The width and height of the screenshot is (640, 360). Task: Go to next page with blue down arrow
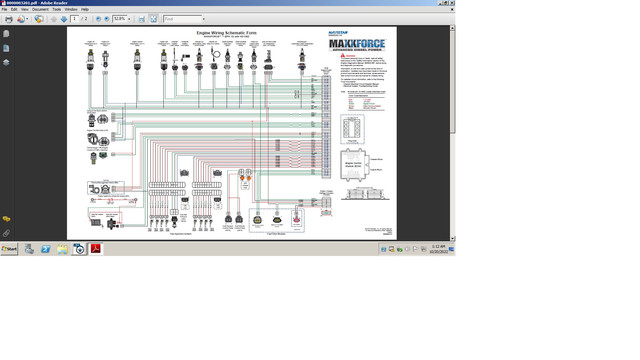tap(64, 19)
